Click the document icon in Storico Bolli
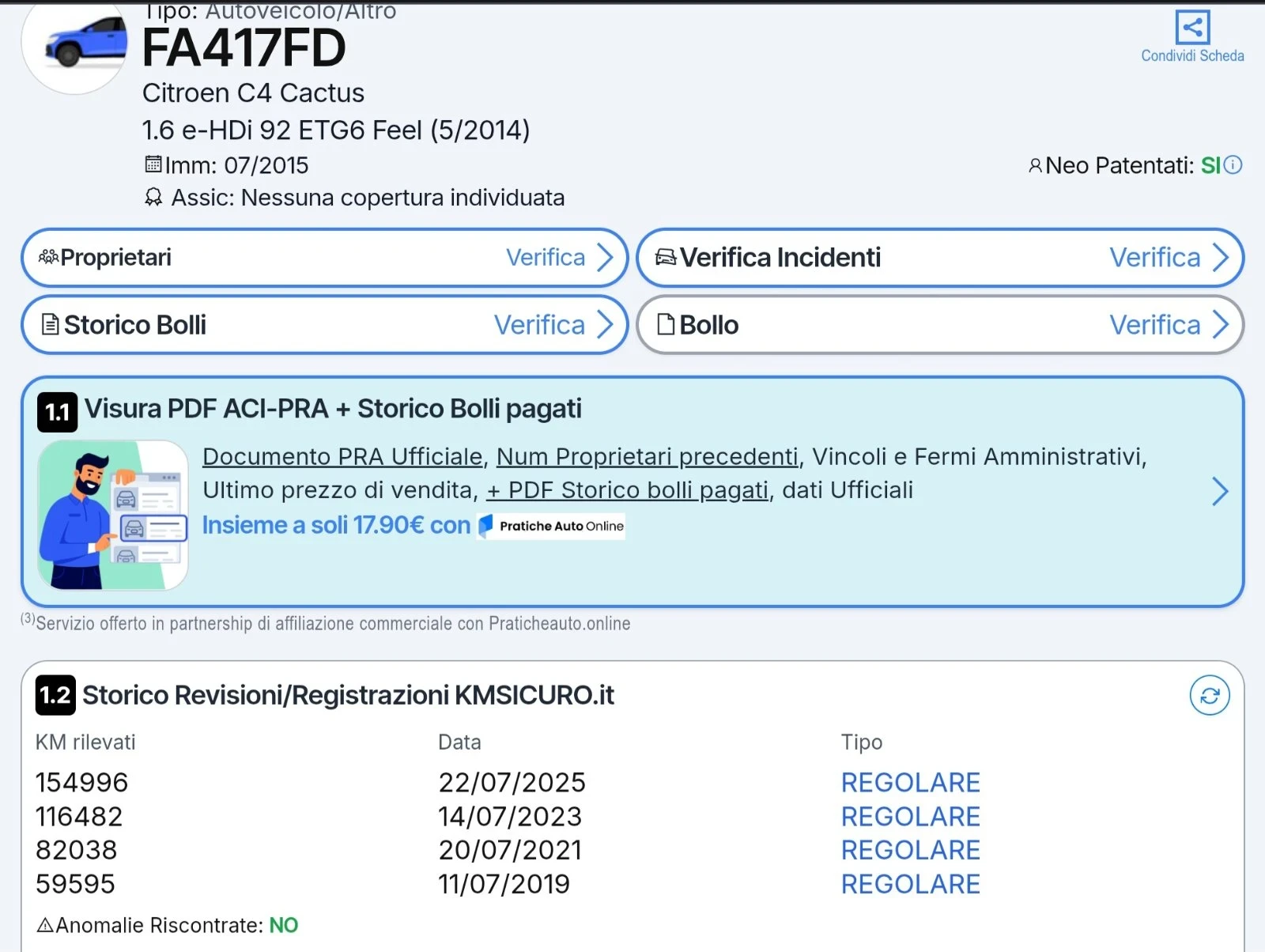 coord(50,325)
